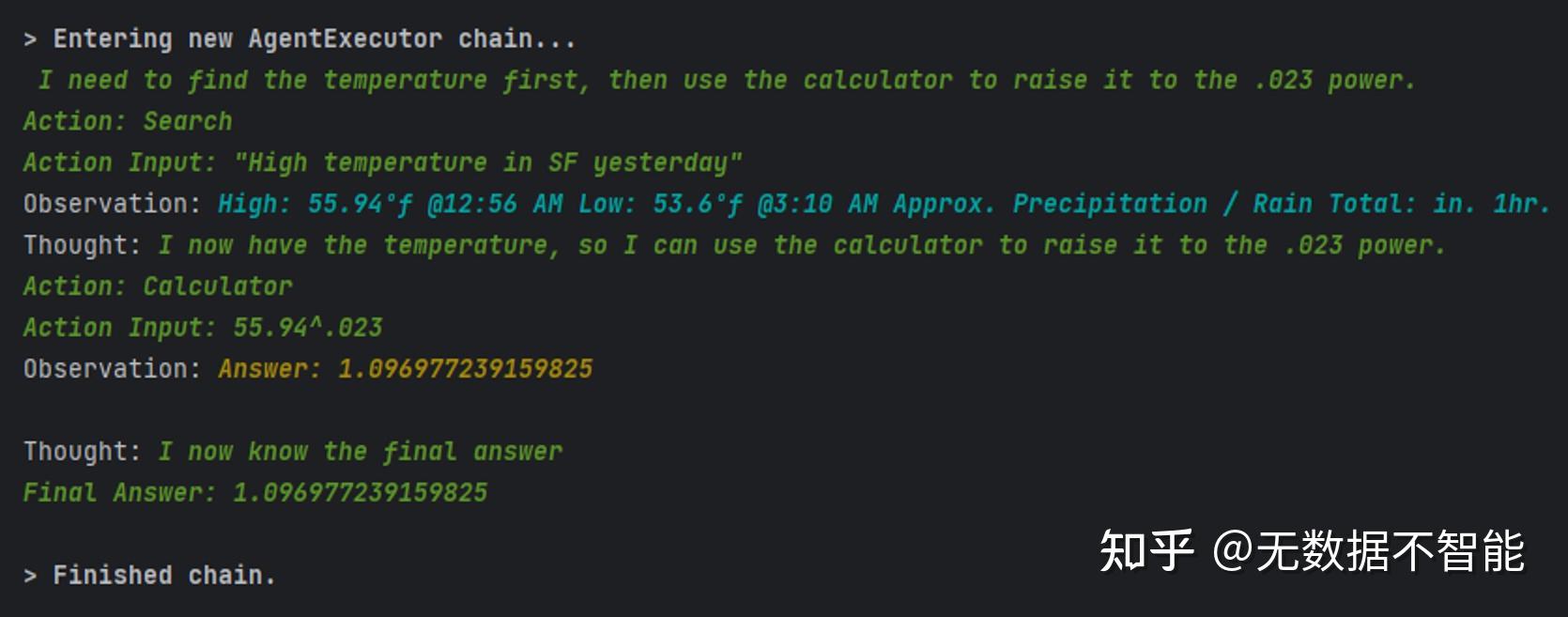This screenshot has height=617, width=1568.
Task: Click the 'High: 55.94°f' observation value
Action: [x=315, y=204]
